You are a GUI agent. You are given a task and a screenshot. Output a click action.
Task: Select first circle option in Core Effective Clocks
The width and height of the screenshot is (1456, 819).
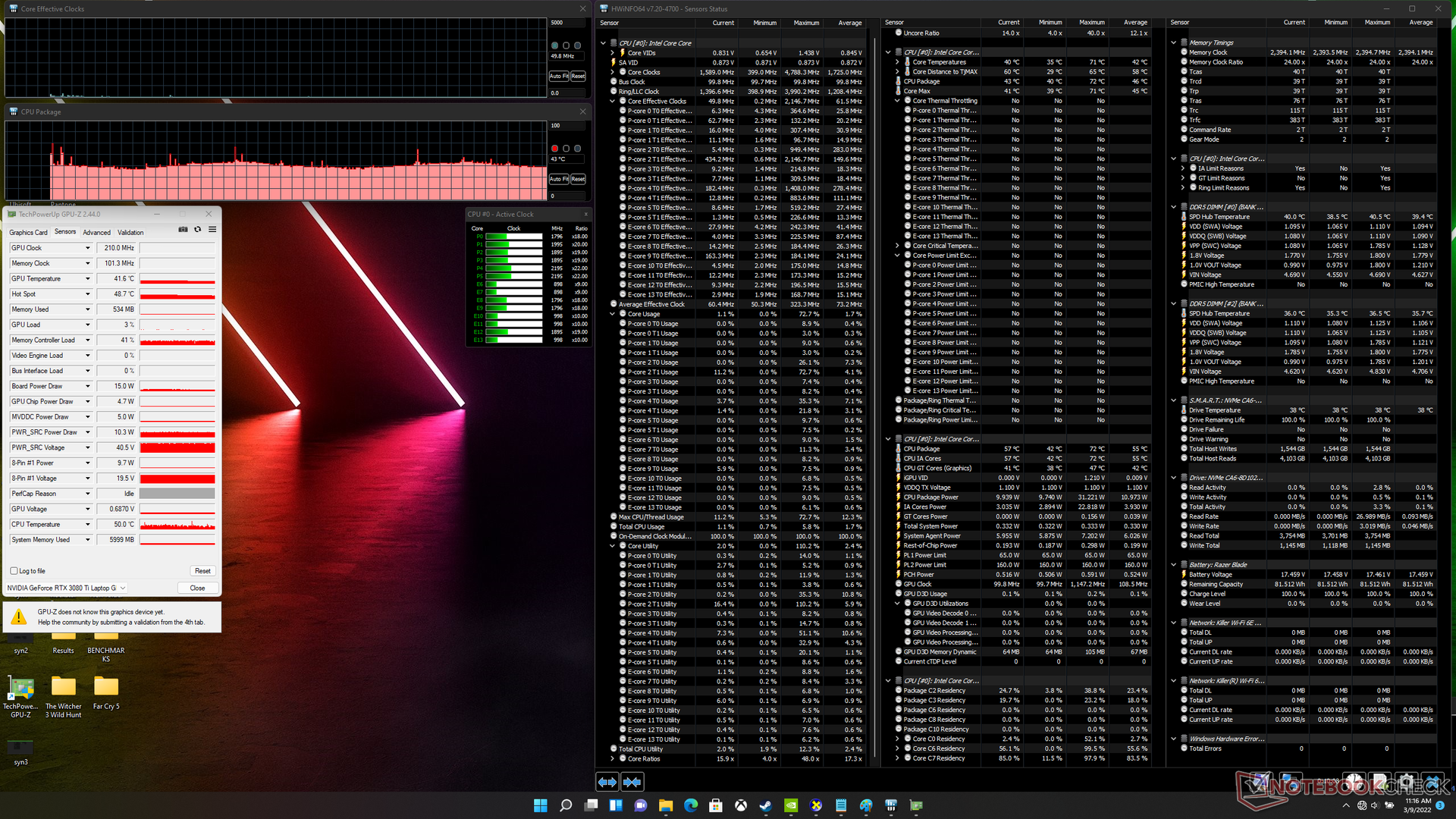click(554, 45)
